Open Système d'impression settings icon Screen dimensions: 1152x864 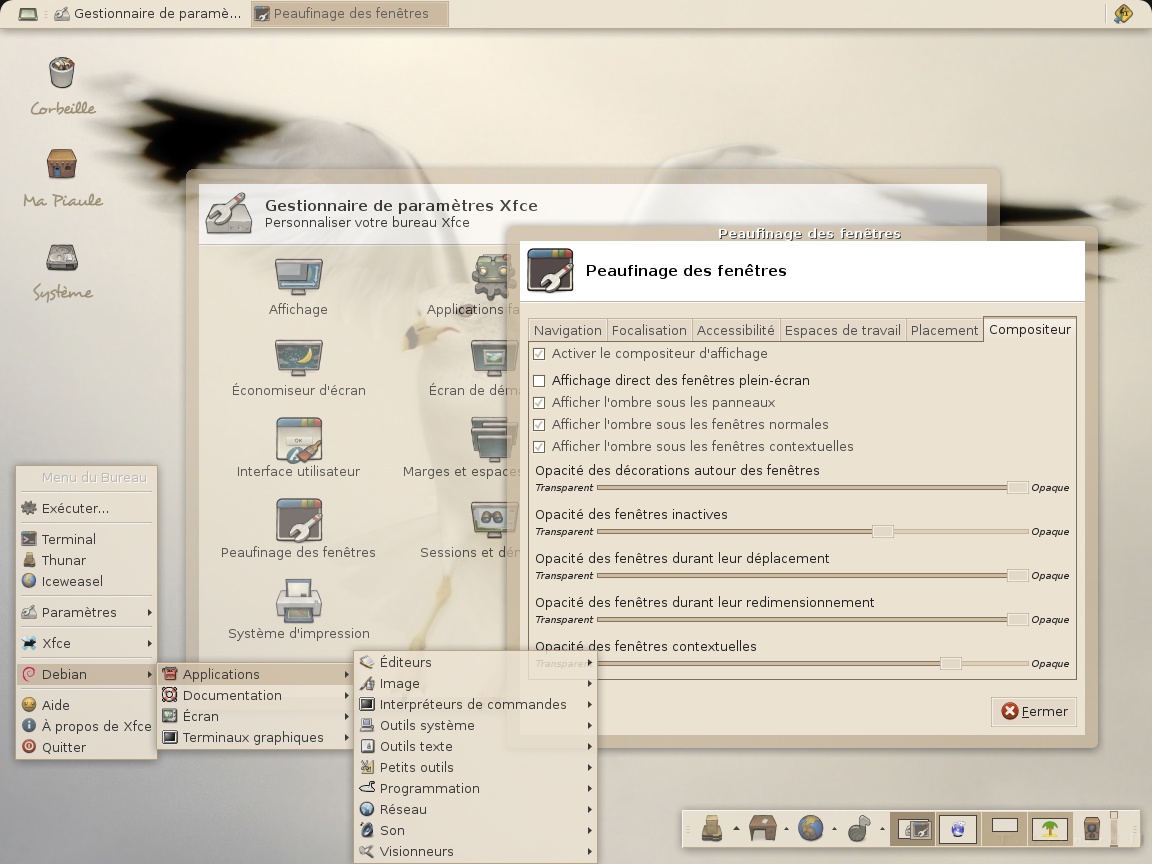pyautogui.click(x=298, y=600)
